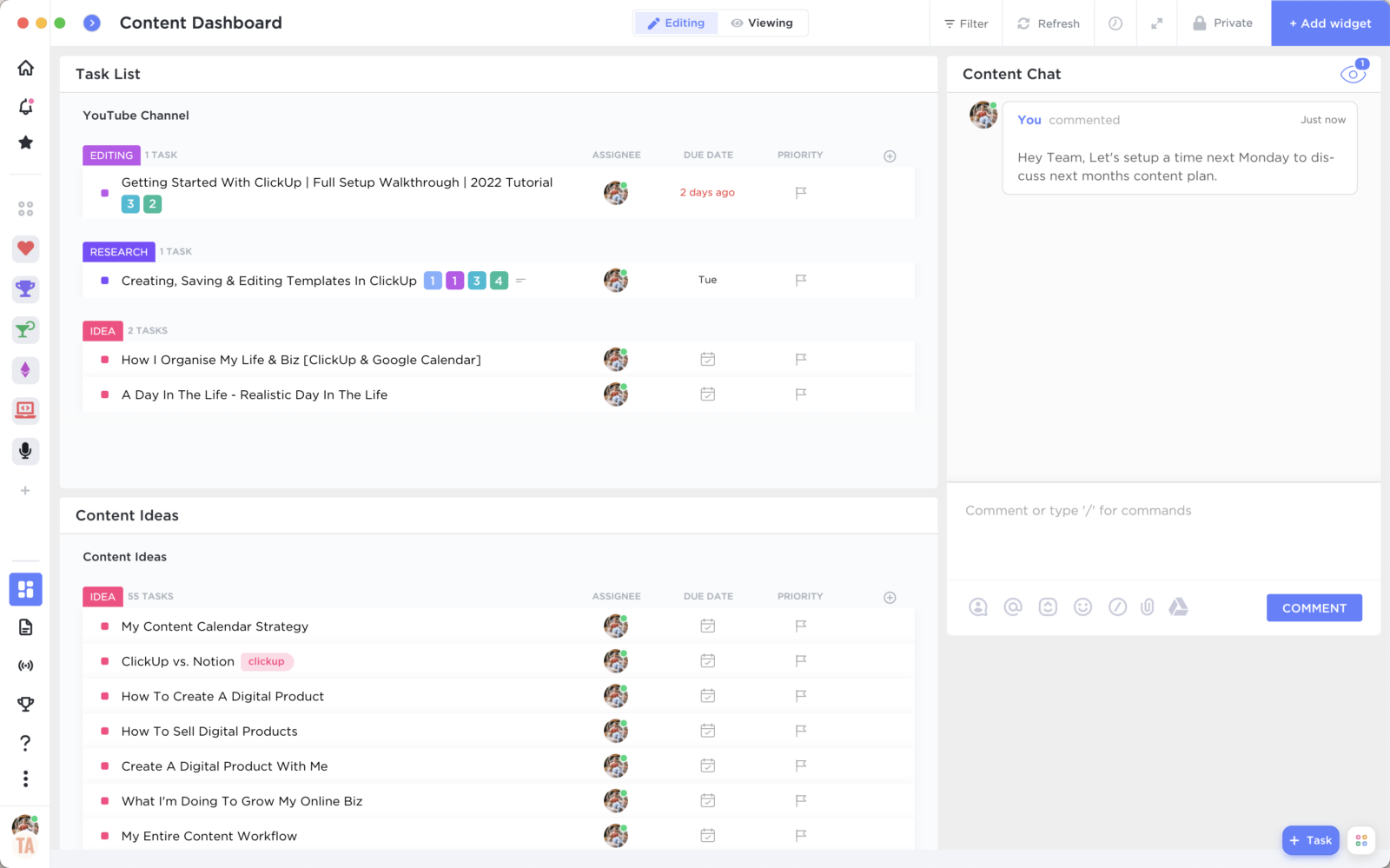Open Favorites star in sidebar
This screenshot has width=1390, height=868.
click(x=26, y=142)
